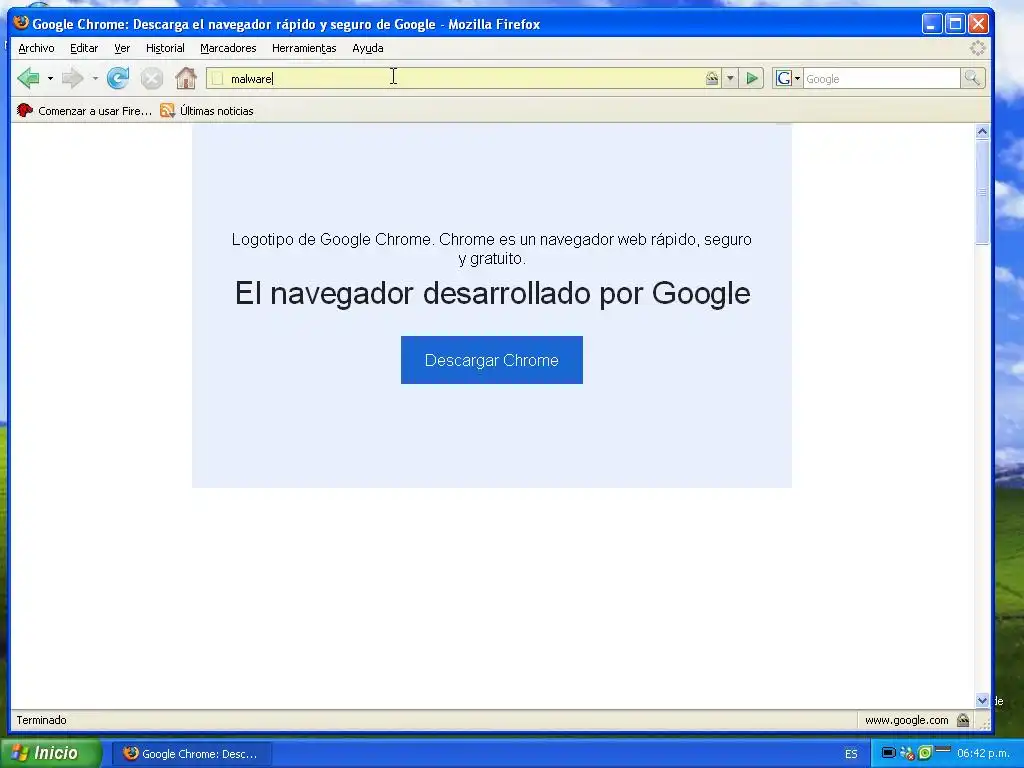Click in the address bar containing malware
Screen dimensions: 1024x768
(x=464, y=79)
